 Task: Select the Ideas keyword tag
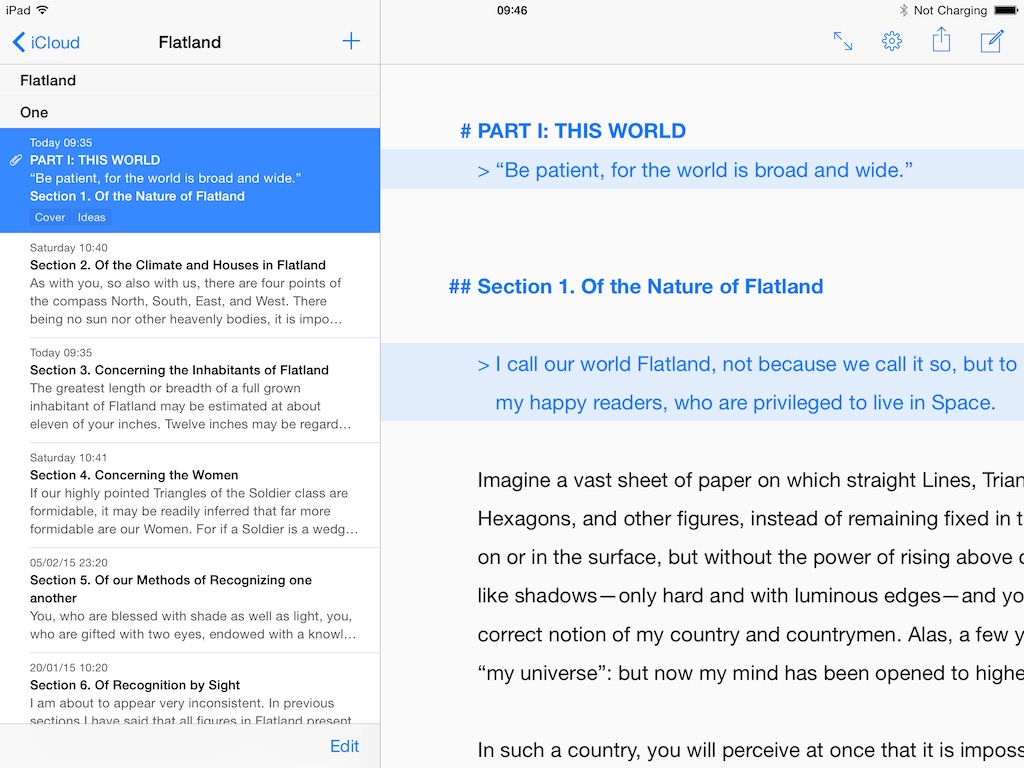91,217
